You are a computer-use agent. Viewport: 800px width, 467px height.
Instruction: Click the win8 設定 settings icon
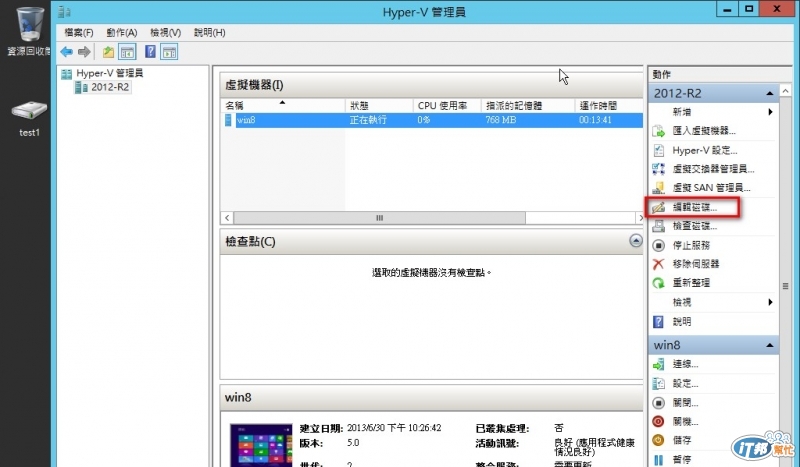(659, 383)
